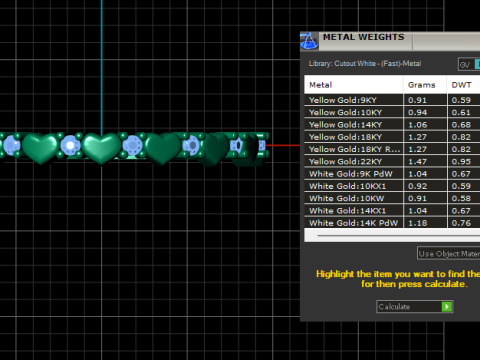Select the White Gold:14KX1 row
Viewport: 480px width, 360px height.
point(392,211)
